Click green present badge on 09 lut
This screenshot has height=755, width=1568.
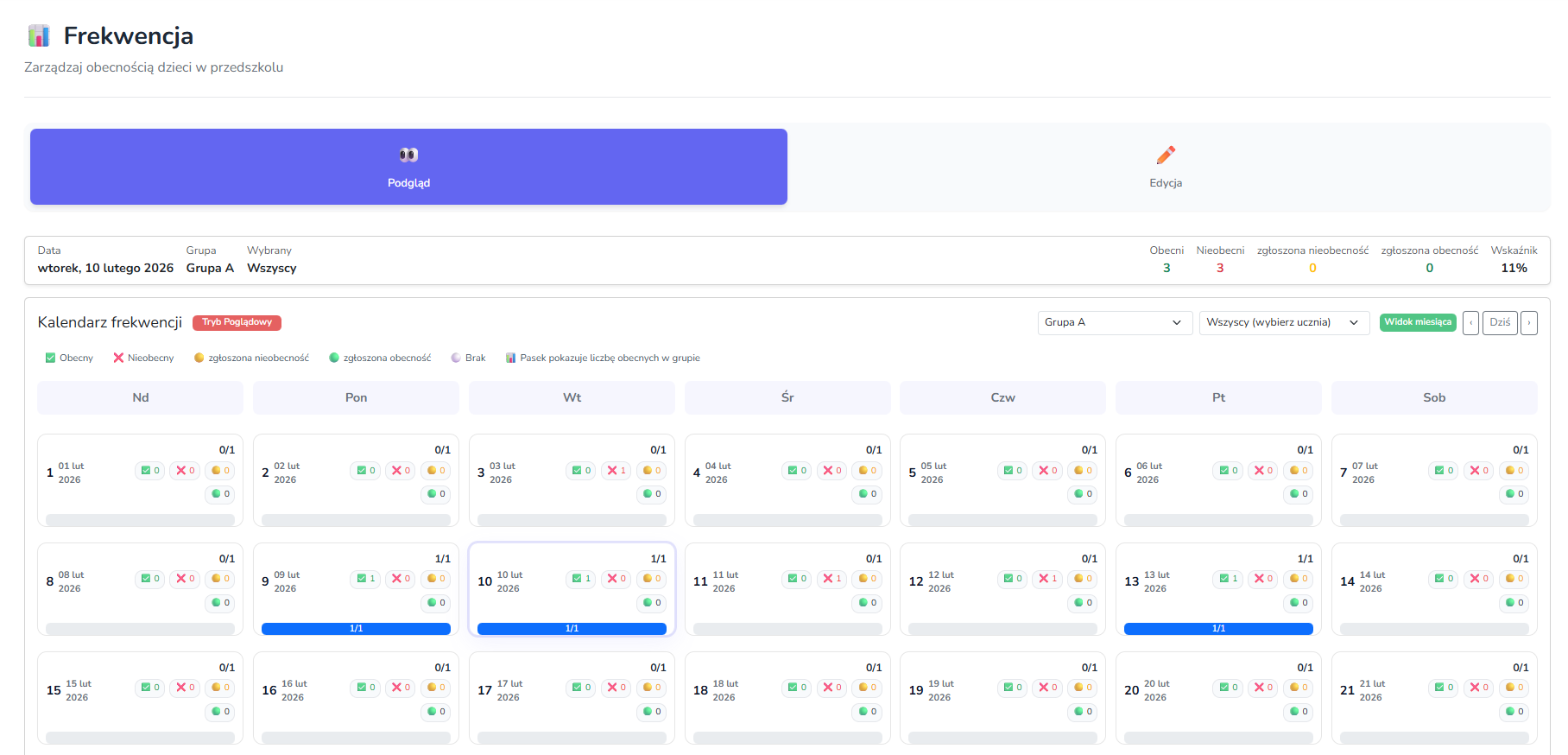tap(366, 579)
